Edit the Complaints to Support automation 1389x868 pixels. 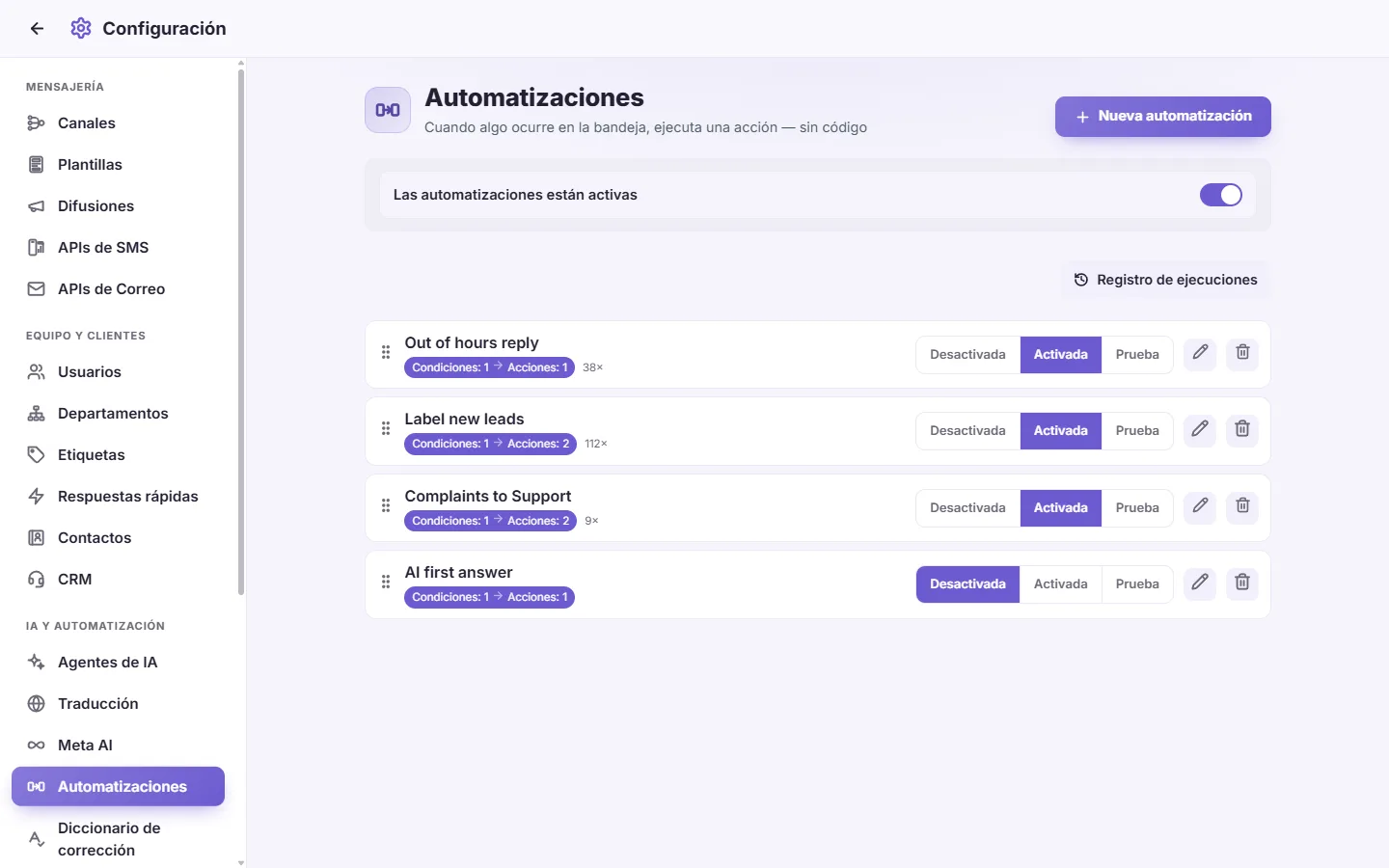(1200, 506)
